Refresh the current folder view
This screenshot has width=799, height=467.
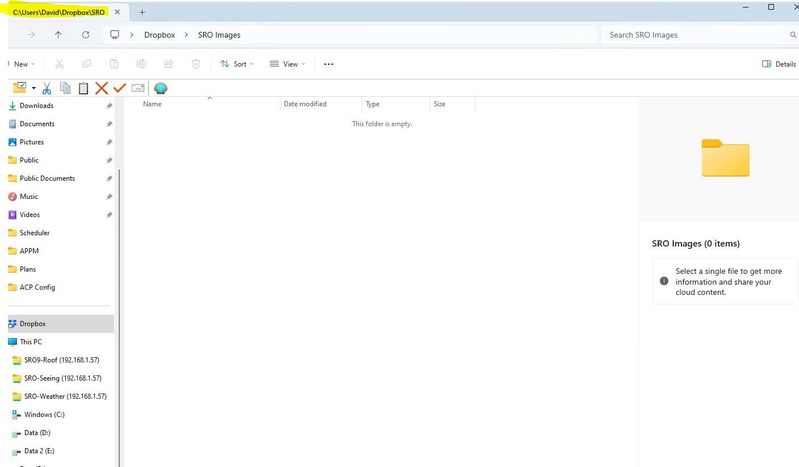[85, 35]
